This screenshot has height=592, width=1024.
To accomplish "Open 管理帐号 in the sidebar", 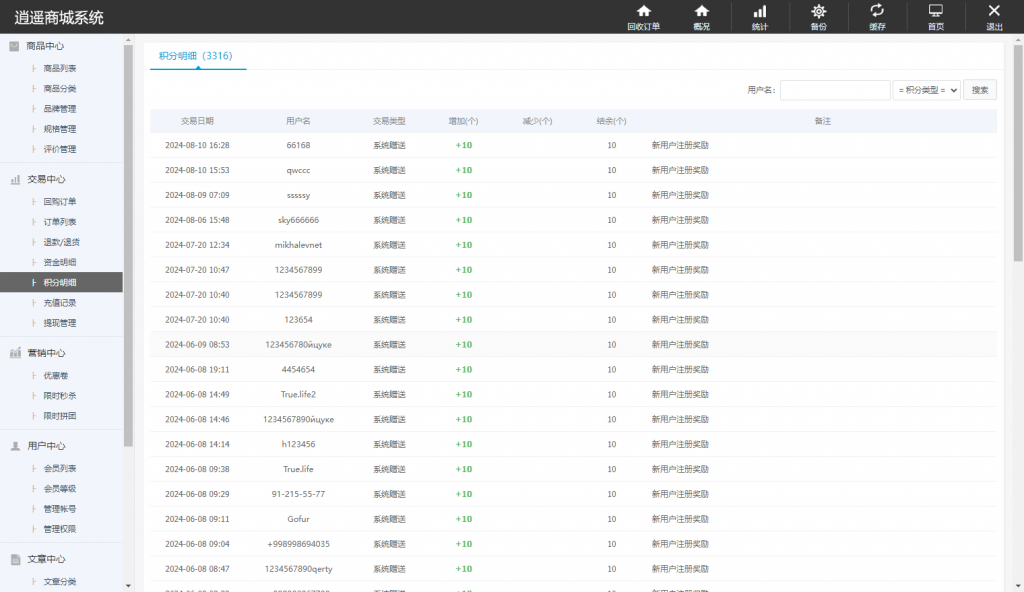I will [x=60, y=508].
